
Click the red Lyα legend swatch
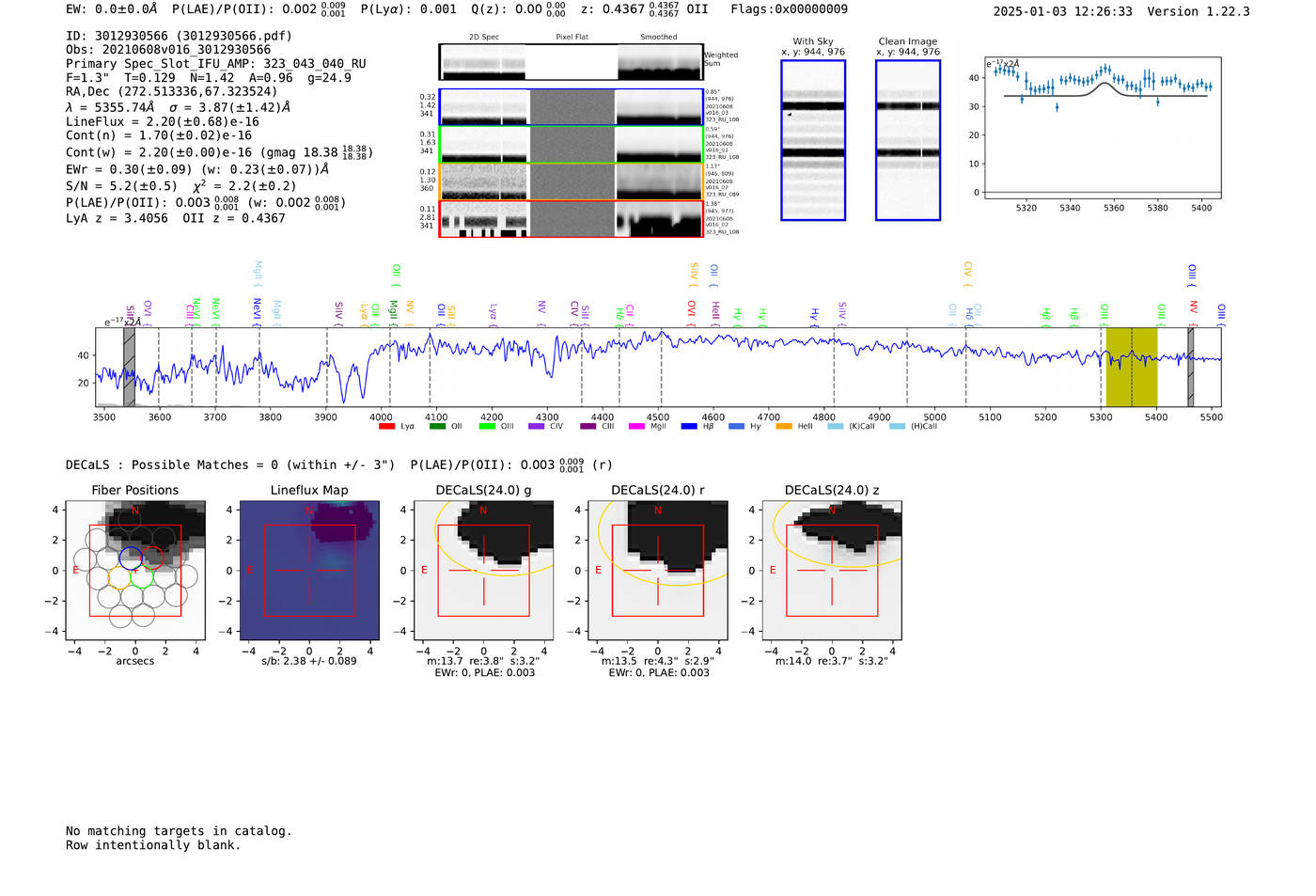386,427
